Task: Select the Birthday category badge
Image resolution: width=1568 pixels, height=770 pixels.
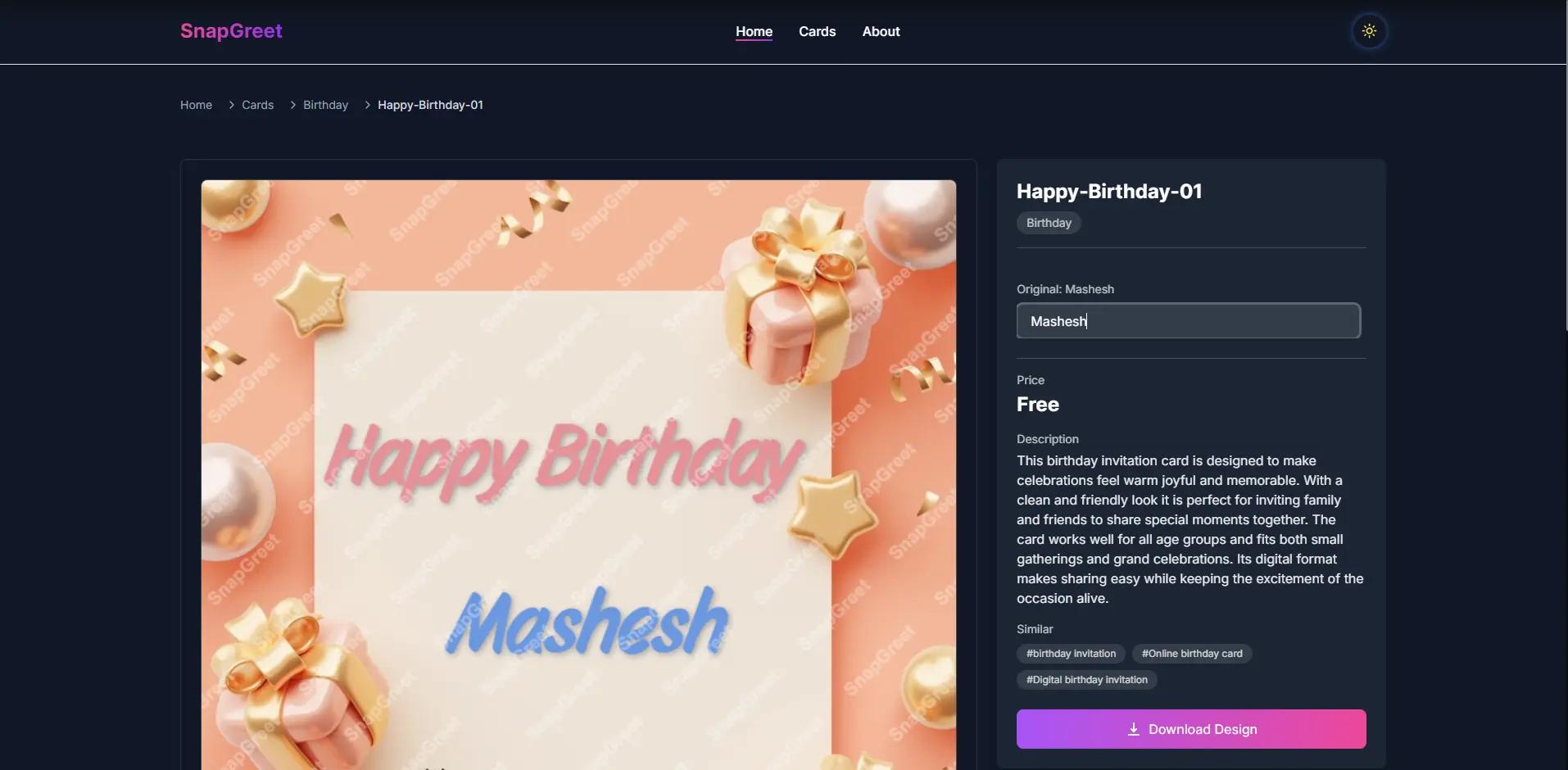Action: [x=1049, y=223]
